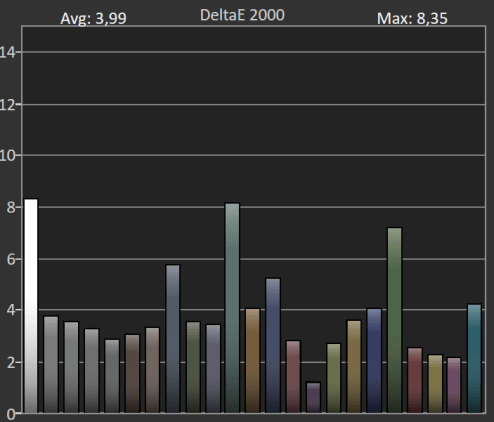Click the dark brown bar near 3
This screenshot has height=422, width=494.
pos(132,374)
